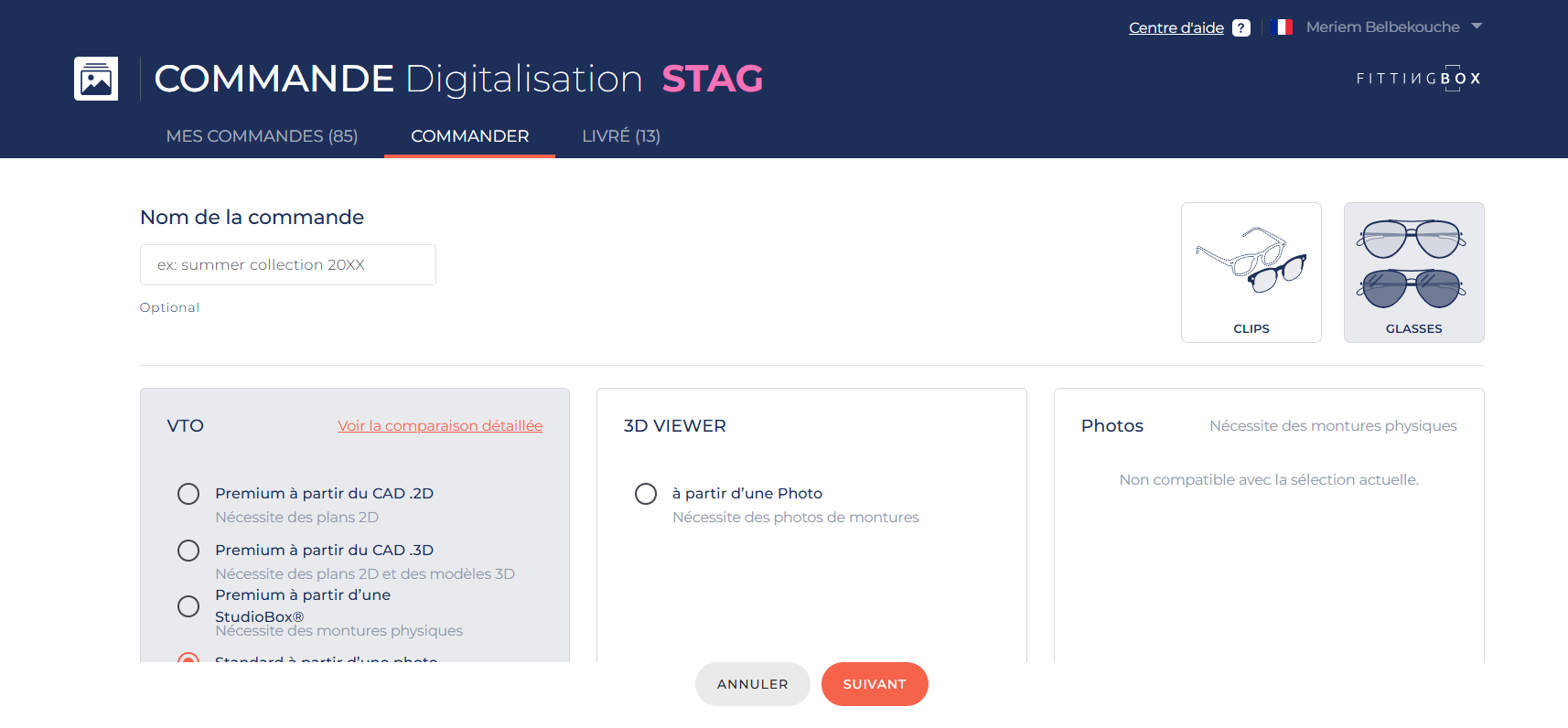The height and width of the screenshot is (728, 1568).
Task: Click the image gallery logo icon
Action: 96,79
